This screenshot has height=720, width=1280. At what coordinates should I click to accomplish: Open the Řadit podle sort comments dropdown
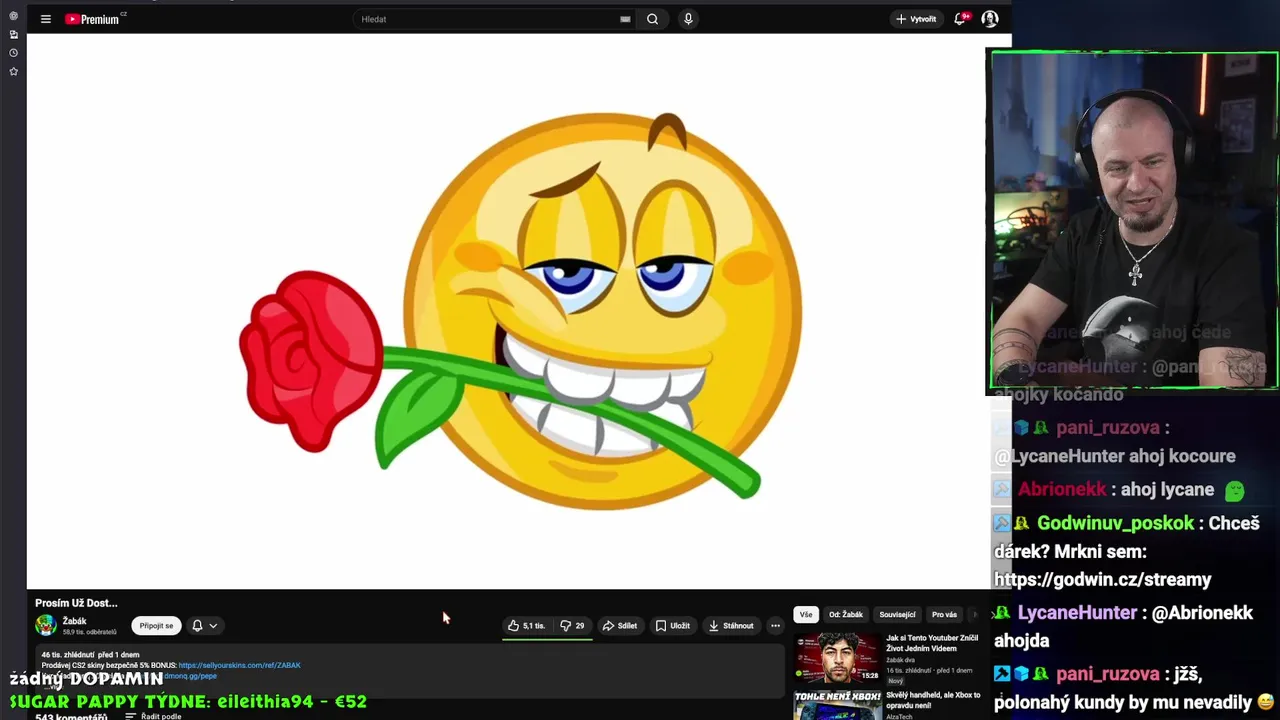pyautogui.click(x=153, y=716)
